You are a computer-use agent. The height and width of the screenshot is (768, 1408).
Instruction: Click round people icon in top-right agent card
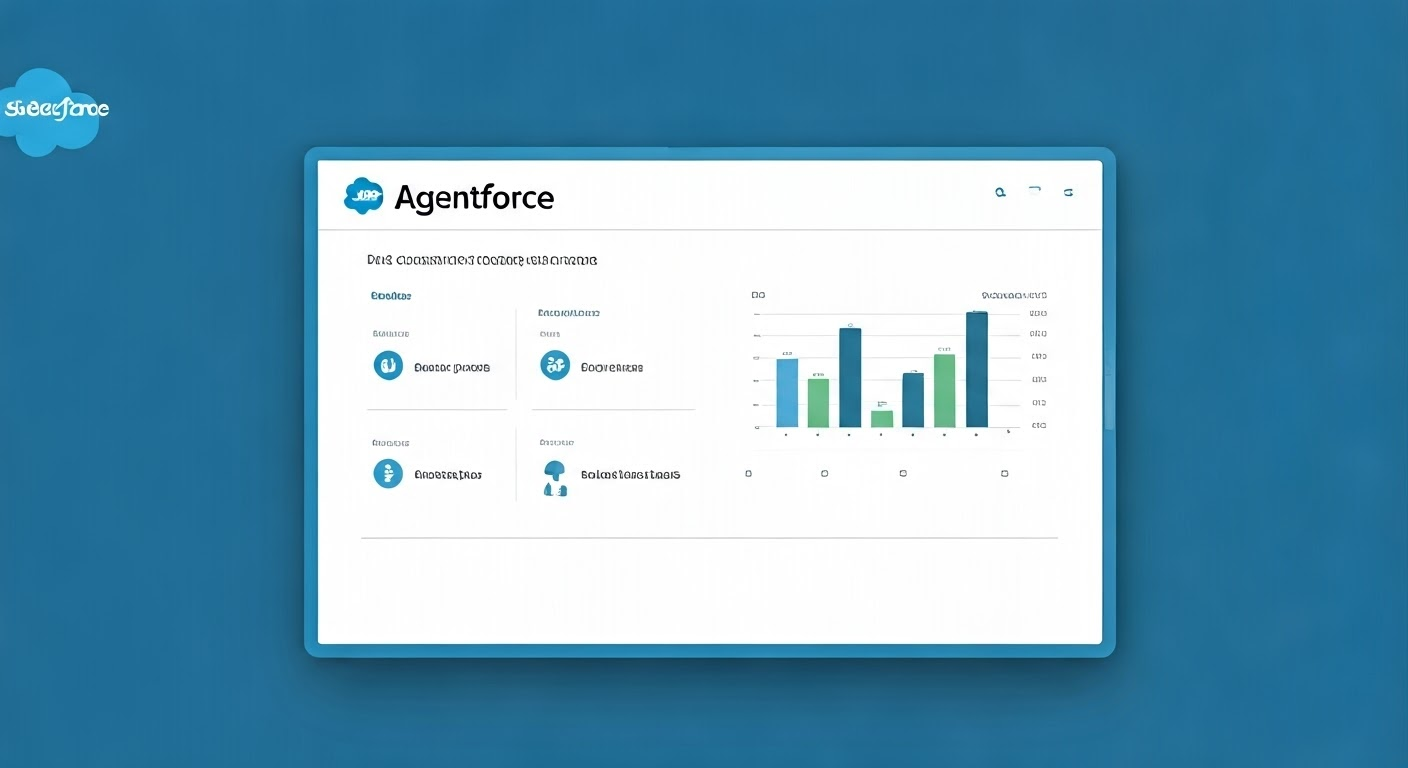(x=554, y=365)
